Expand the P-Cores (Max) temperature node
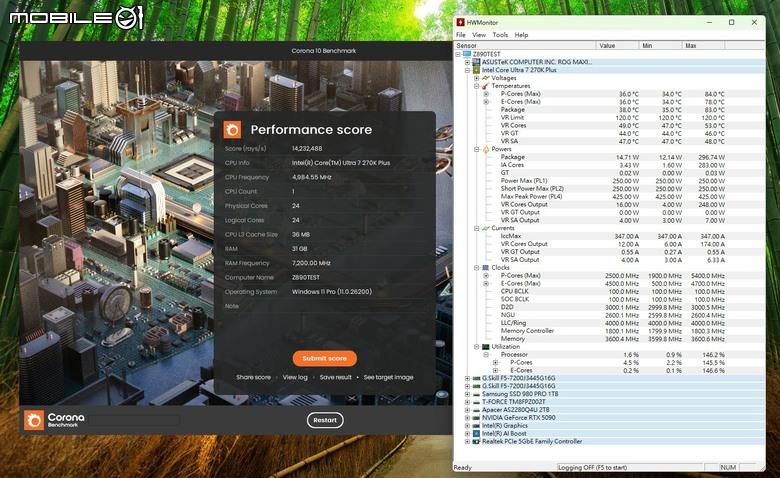780x478 pixels. coord(486,94)
